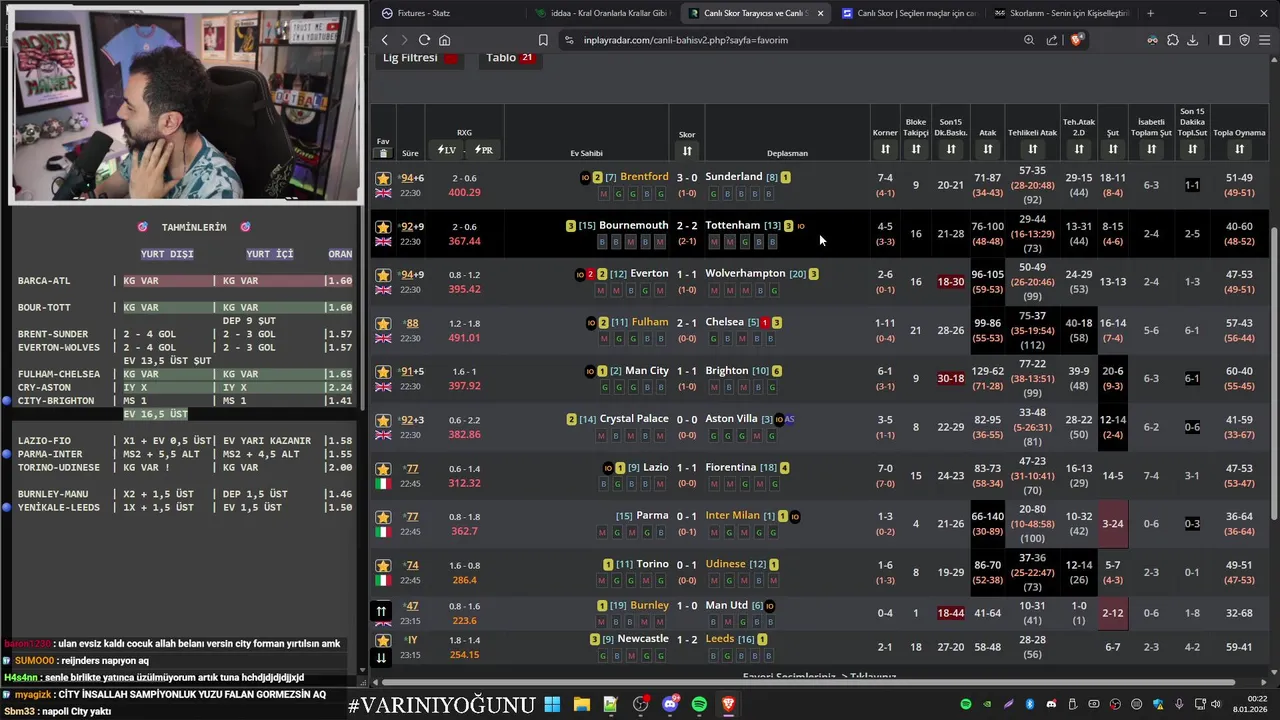Toggle favorite star for Man City vs Brighton
The height and width of the screenshot is (720, 1280).
point(383,372)
